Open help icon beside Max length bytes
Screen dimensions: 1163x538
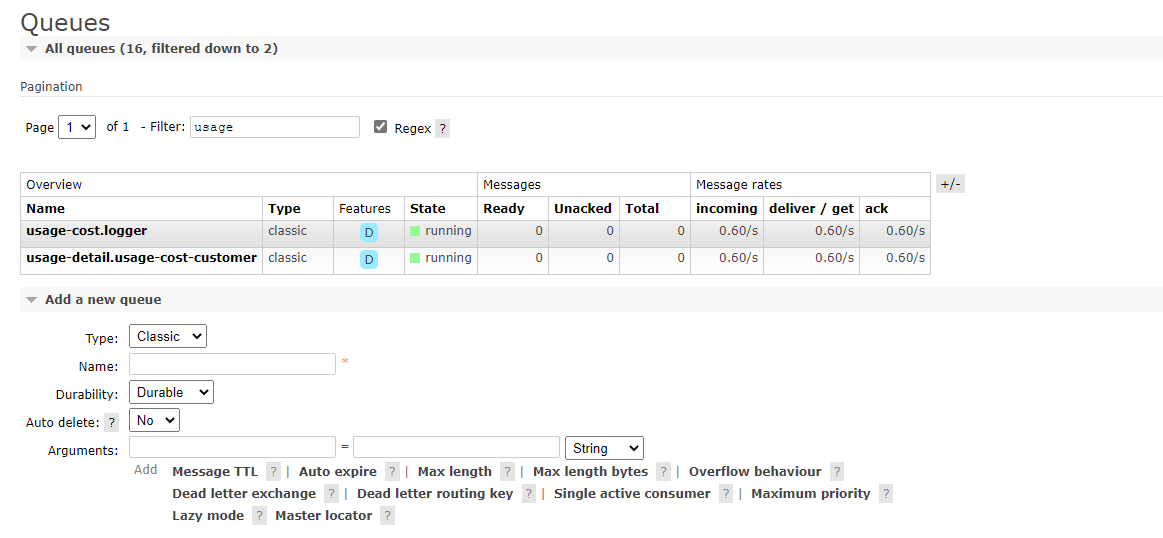664,472
